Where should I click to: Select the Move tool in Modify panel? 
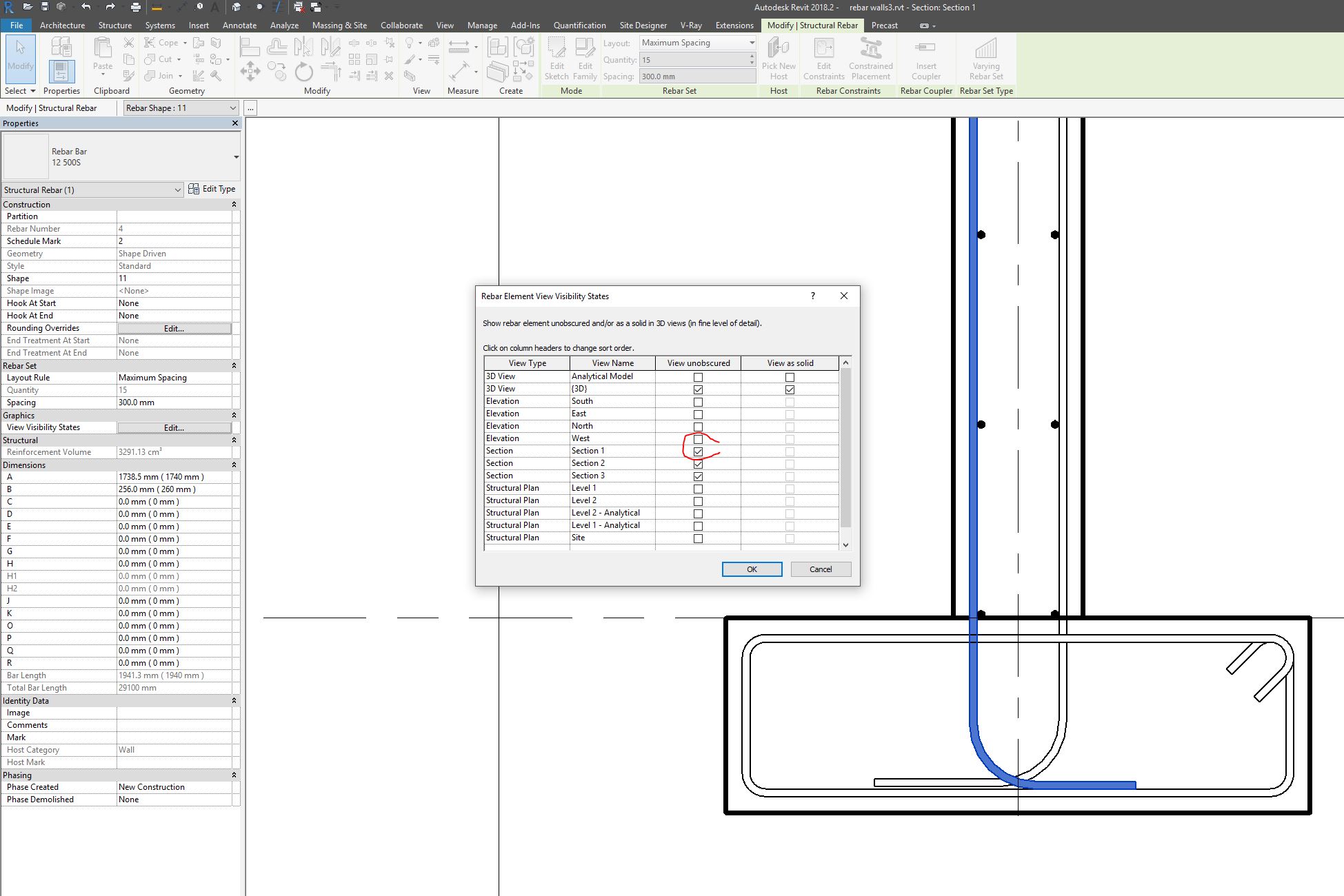250,71
